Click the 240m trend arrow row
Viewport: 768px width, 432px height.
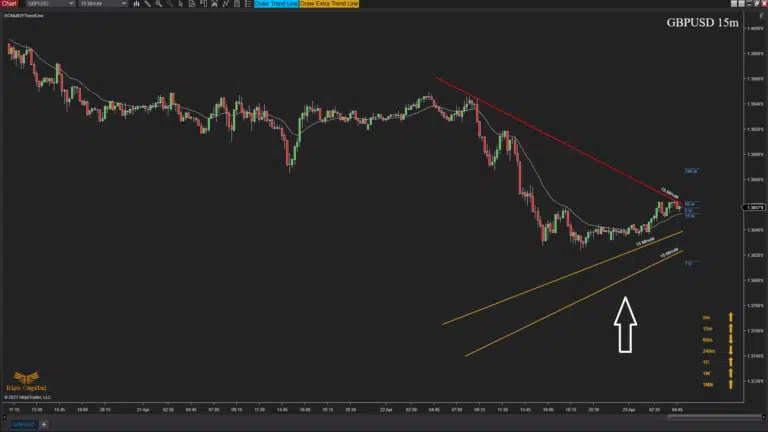point(718,351)
